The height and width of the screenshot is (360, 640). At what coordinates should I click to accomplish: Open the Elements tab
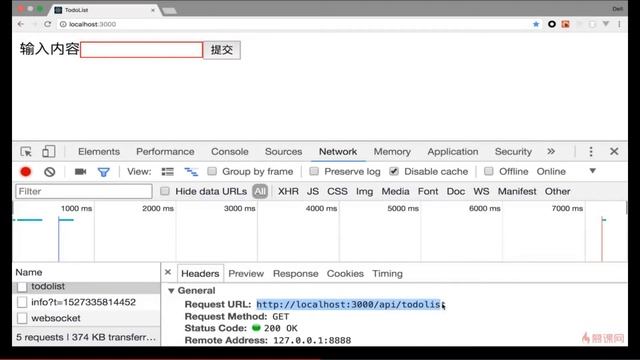point(99,151)
